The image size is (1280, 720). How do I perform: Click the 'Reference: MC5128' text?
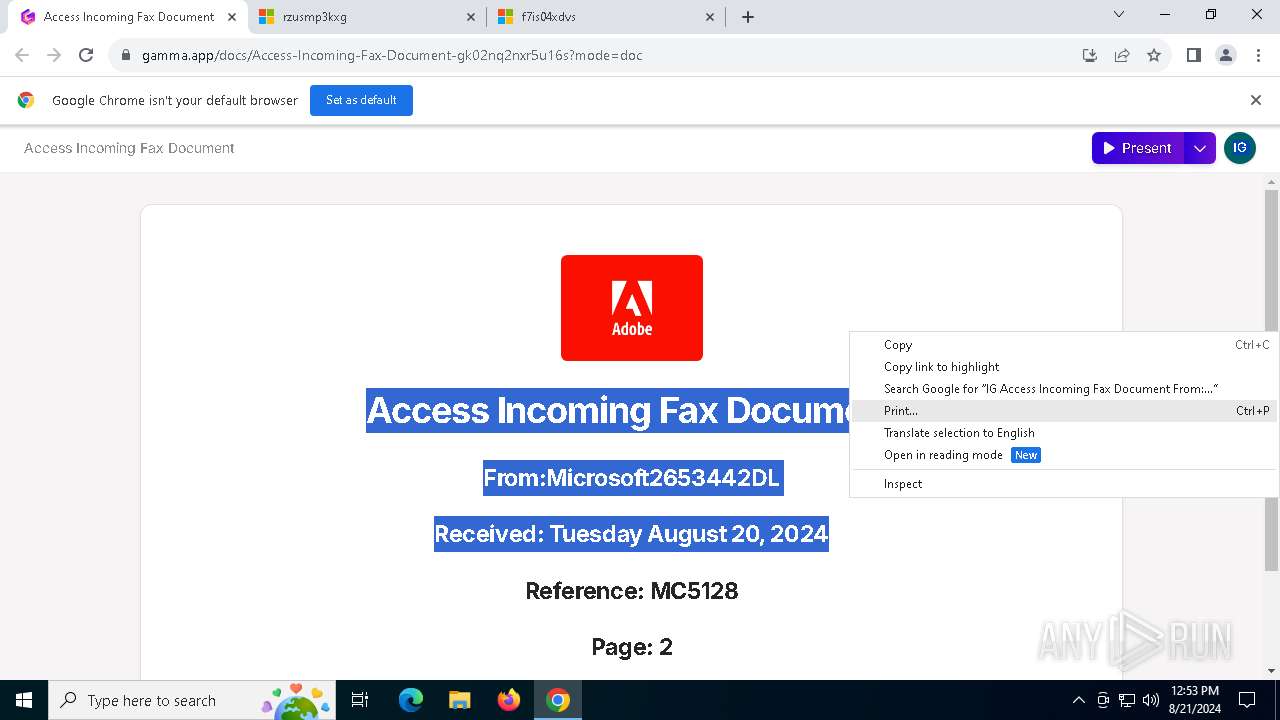632,591
